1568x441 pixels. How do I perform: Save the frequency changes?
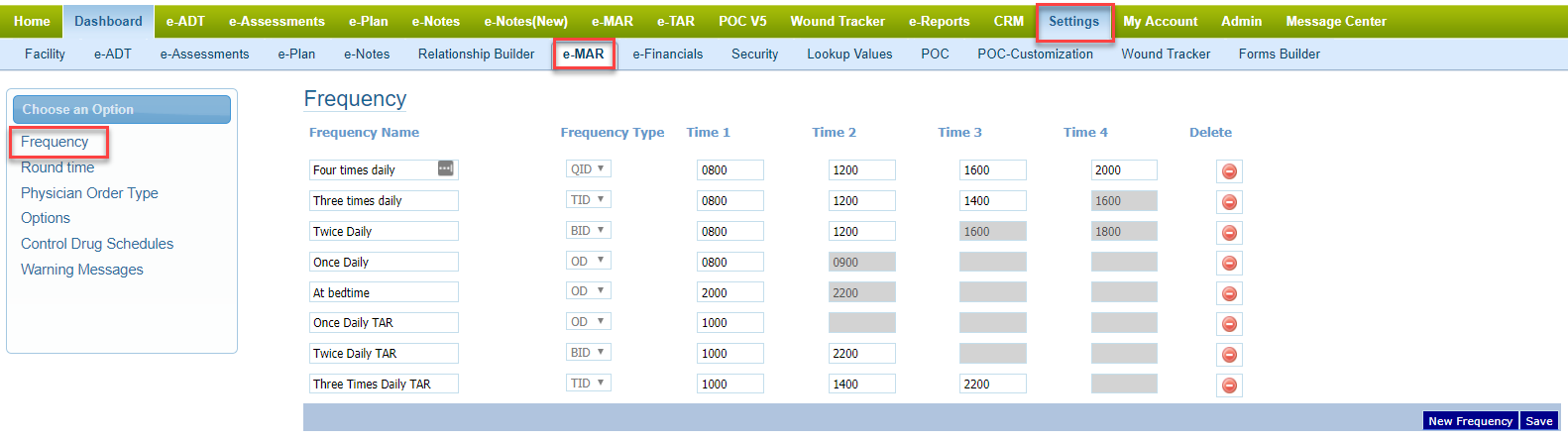[1538, 421]
